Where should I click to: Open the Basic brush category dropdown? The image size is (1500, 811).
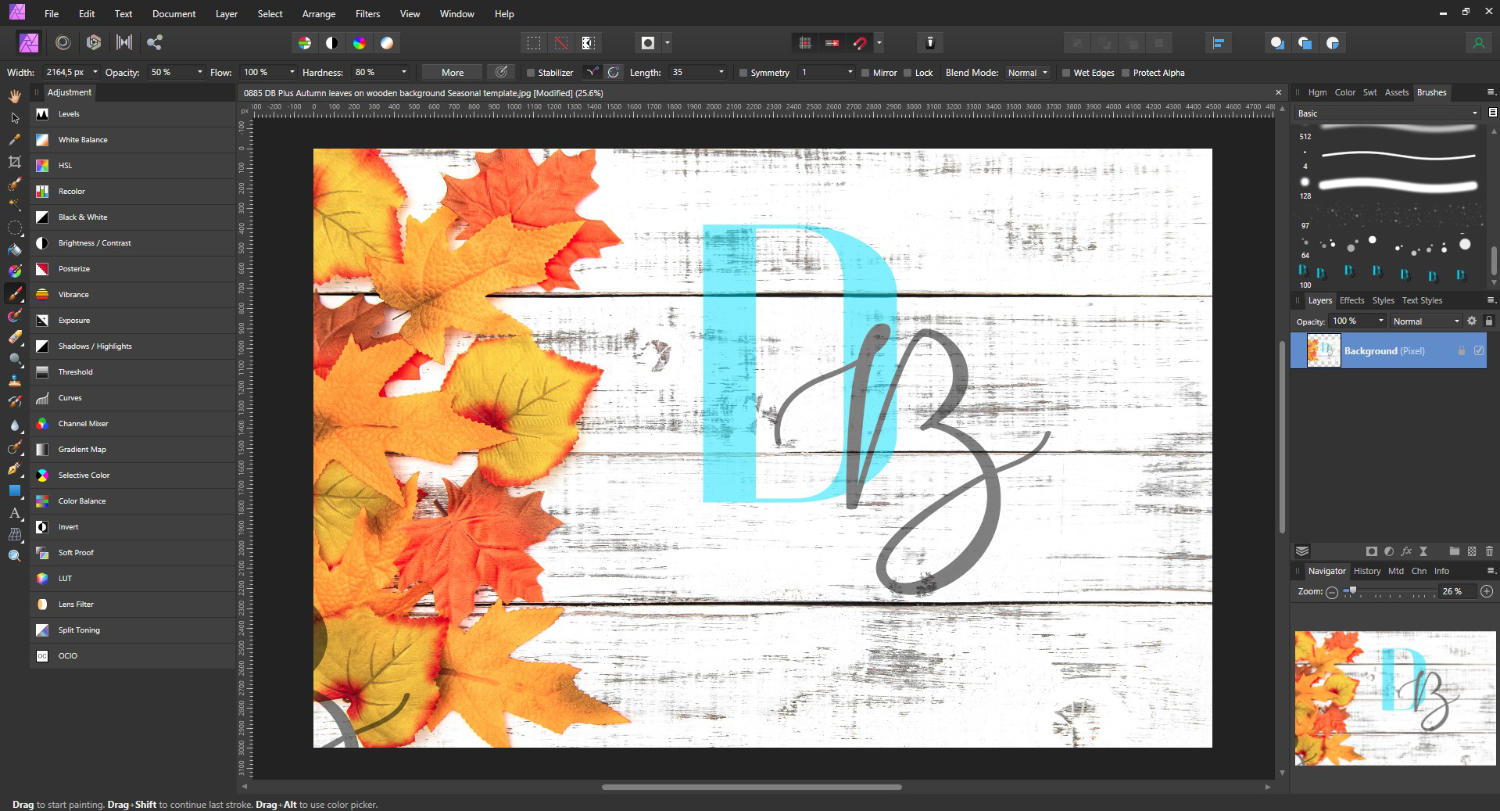pos(1475,113)
